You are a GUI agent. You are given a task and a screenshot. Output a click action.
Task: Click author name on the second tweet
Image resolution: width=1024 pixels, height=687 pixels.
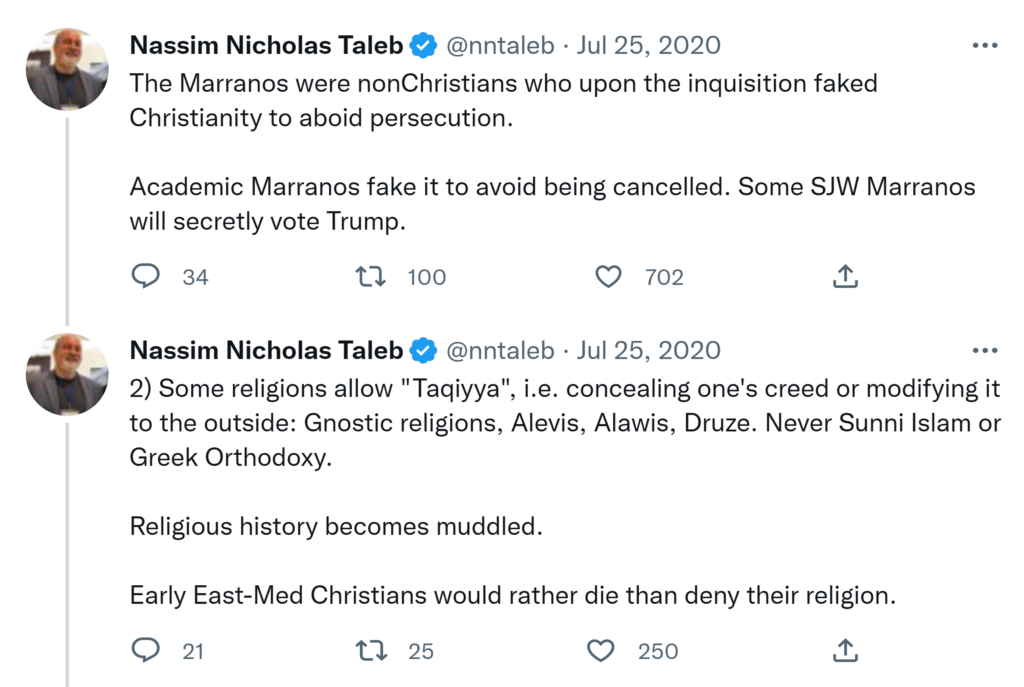[x=266, y=351]
